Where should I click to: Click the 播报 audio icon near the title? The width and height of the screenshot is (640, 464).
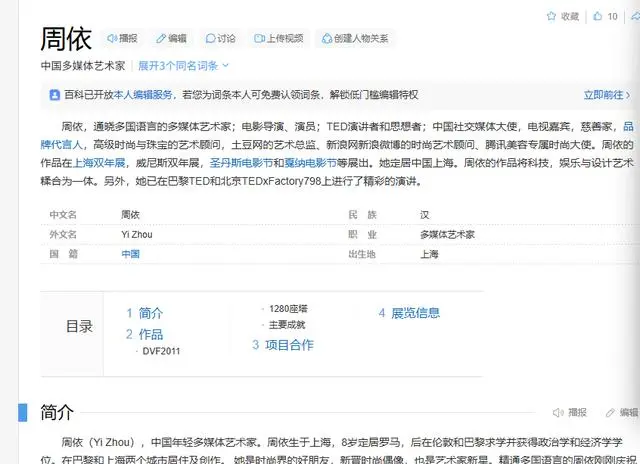[x=111, y=39]
